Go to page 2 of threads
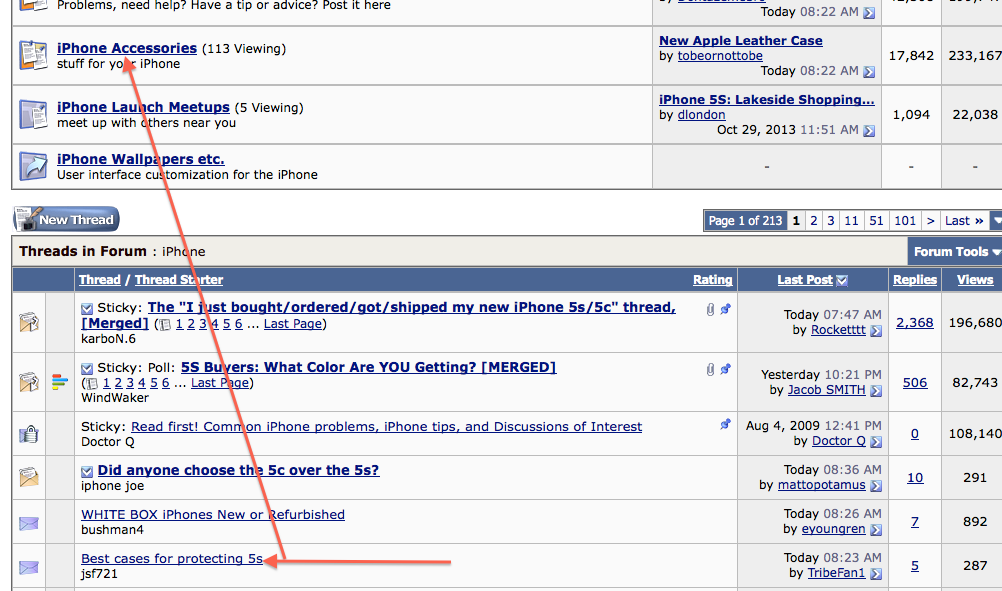The height and width of the screenshot is (591, 1002). (x=813, y=220)
